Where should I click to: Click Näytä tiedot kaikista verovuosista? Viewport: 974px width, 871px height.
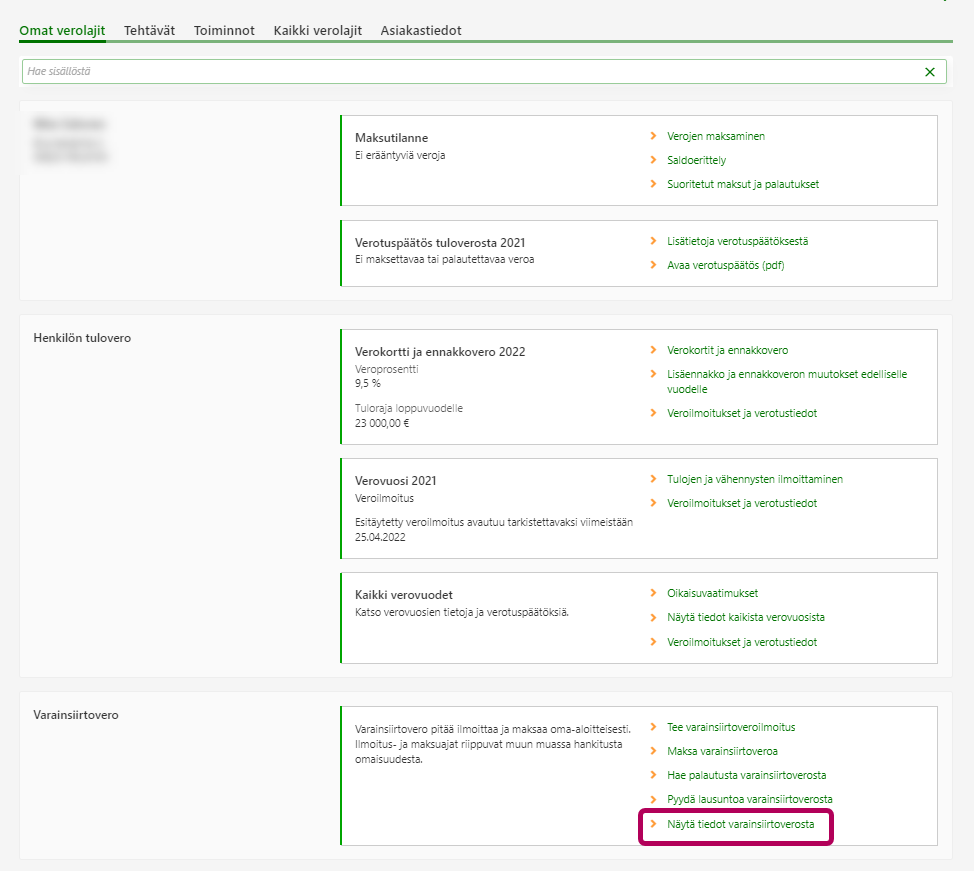(745, 617)
